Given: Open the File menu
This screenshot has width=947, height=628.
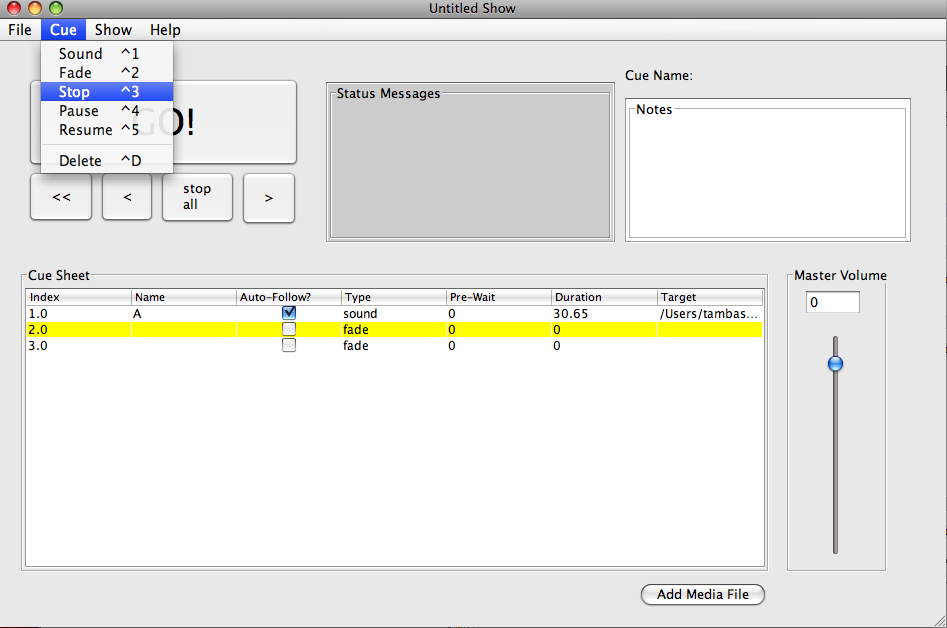Looking at the screenshot, I should [20, 30].
